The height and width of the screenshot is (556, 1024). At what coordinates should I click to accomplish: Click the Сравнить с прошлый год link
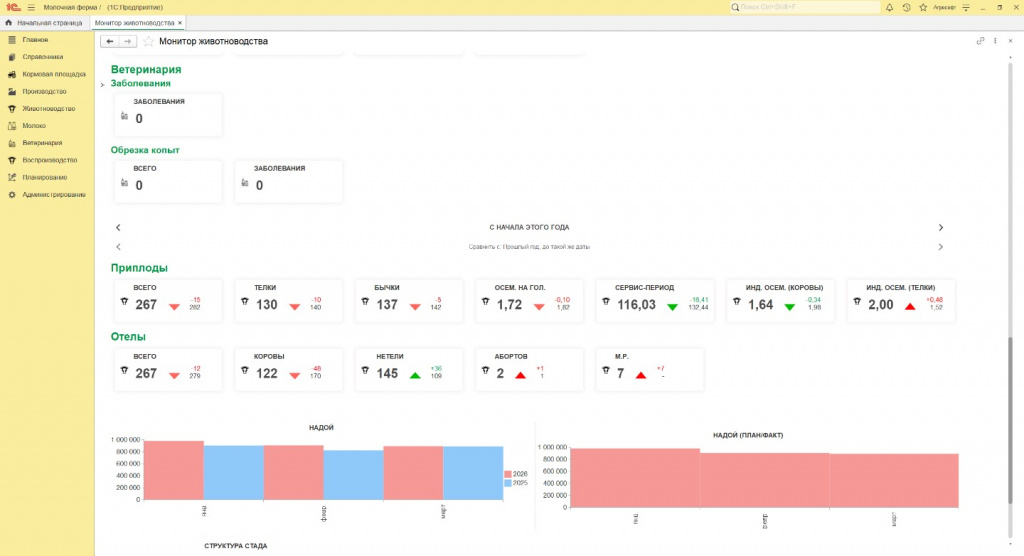(529, 246)
